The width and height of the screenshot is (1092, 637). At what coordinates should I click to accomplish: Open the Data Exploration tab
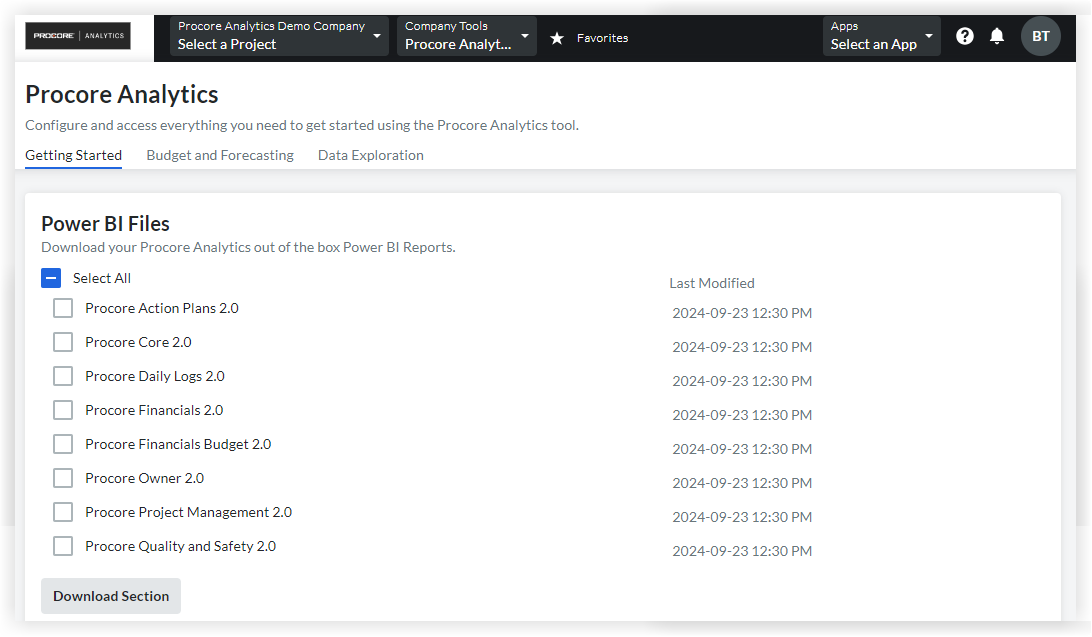370,155
